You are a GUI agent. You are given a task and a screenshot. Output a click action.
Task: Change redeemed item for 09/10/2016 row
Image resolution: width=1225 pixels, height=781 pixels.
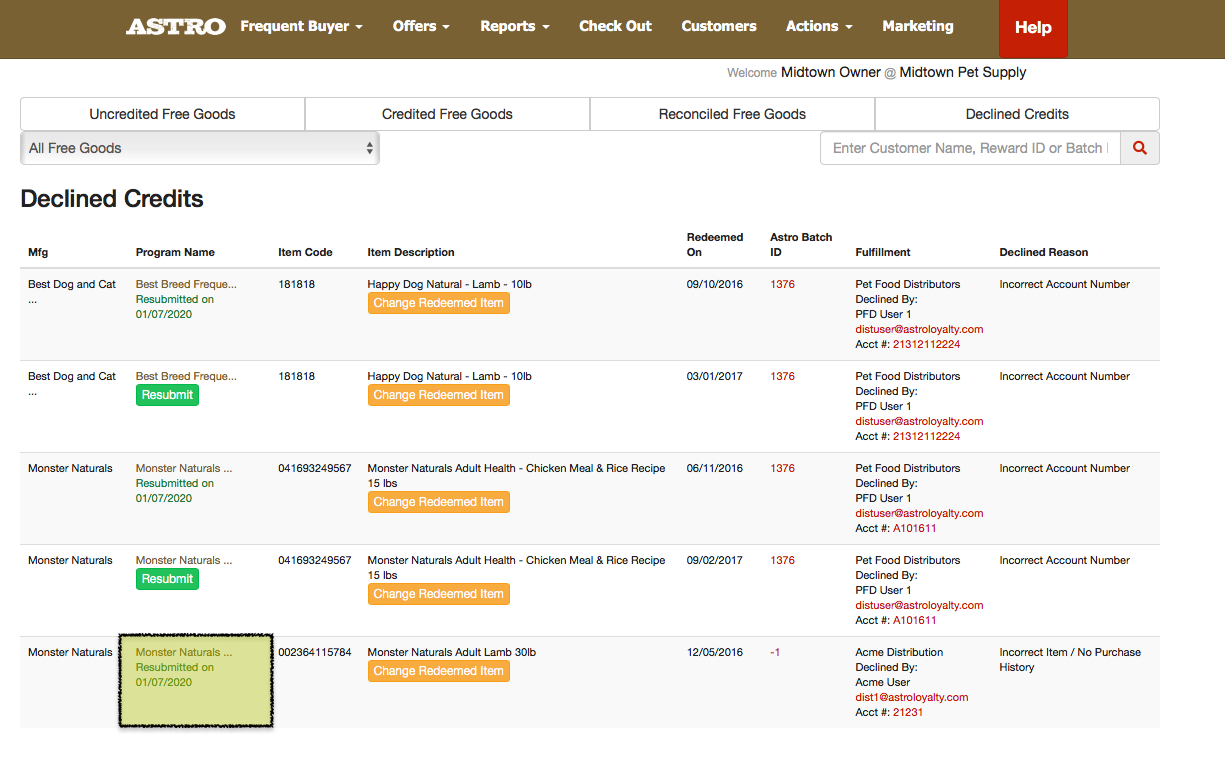point(438,303)
